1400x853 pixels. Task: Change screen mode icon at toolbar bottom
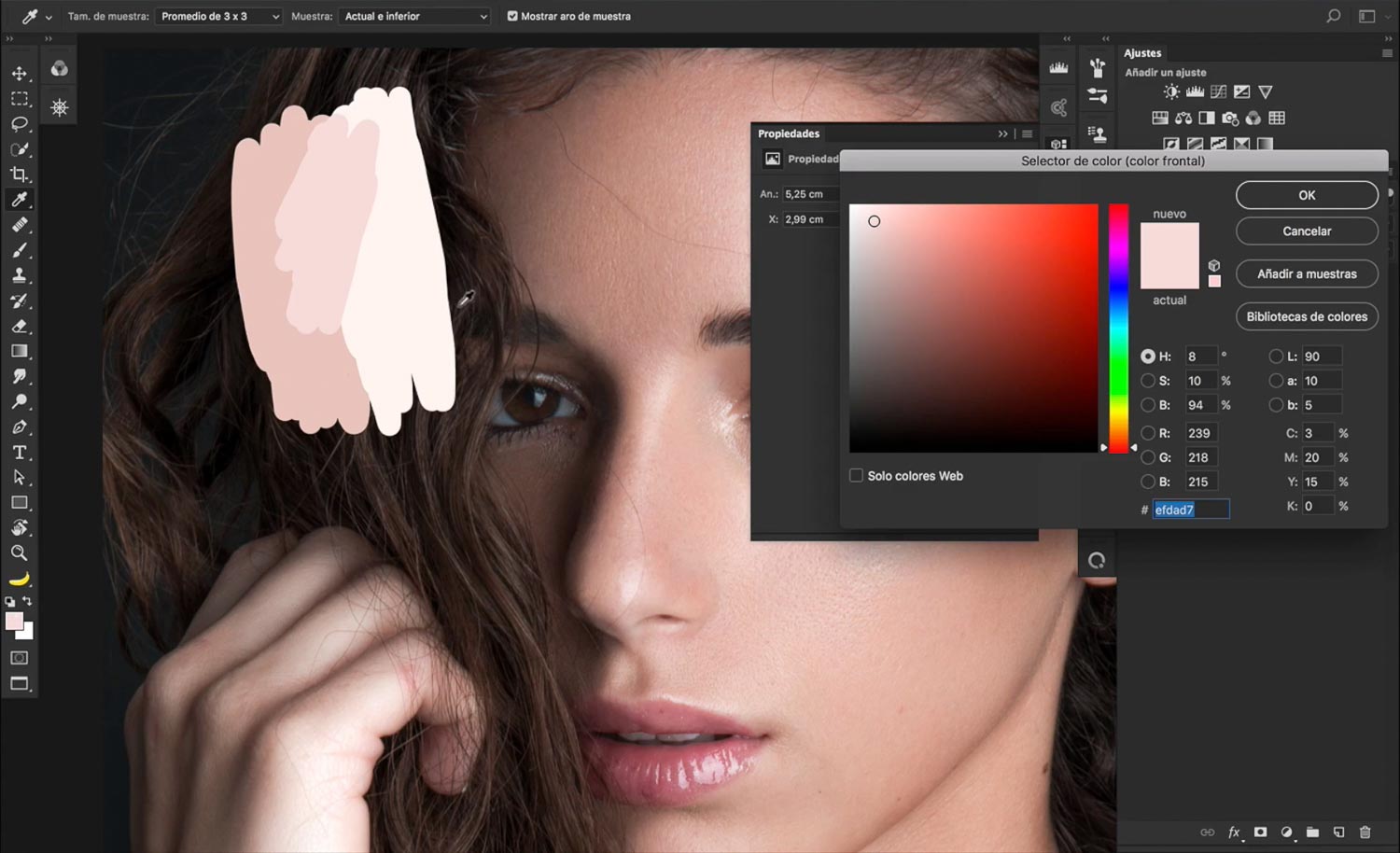point(20,683)
